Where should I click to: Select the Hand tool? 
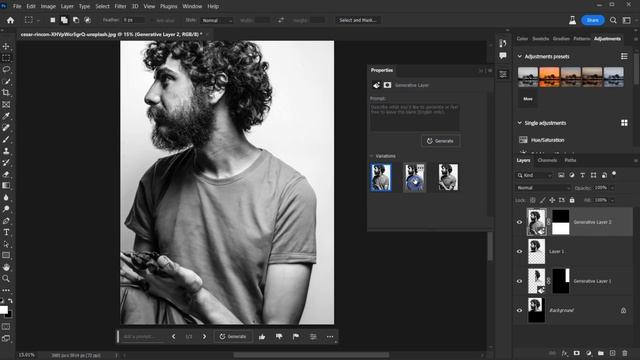[x=6, y=267]
